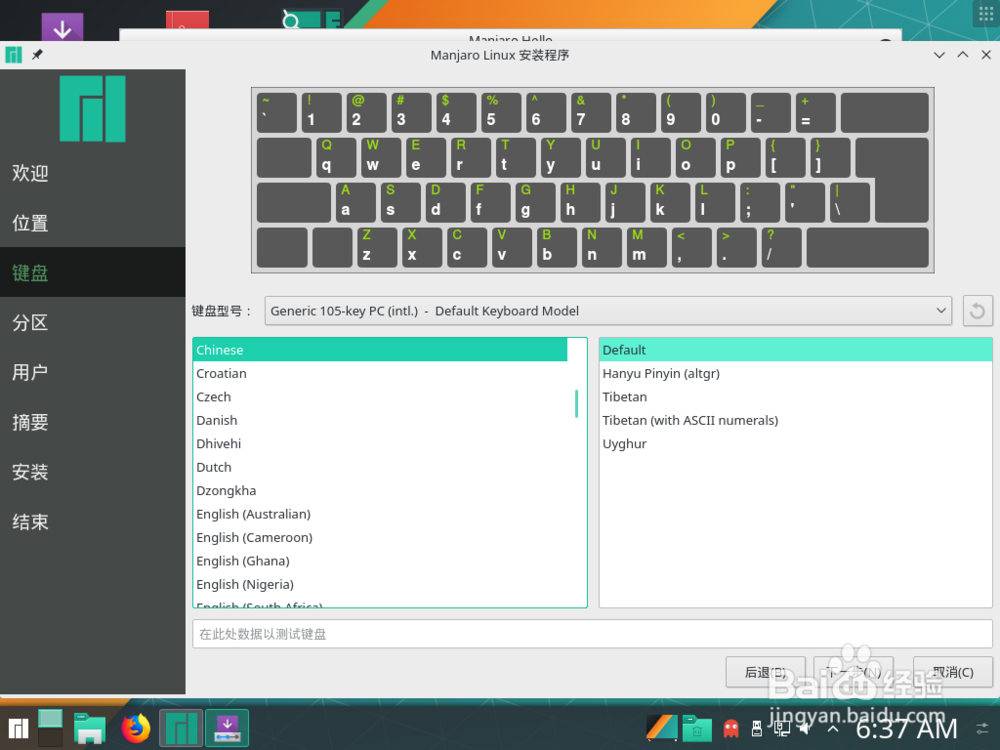
Task: Select English (Australian) layout
Action: coord(379,515)
